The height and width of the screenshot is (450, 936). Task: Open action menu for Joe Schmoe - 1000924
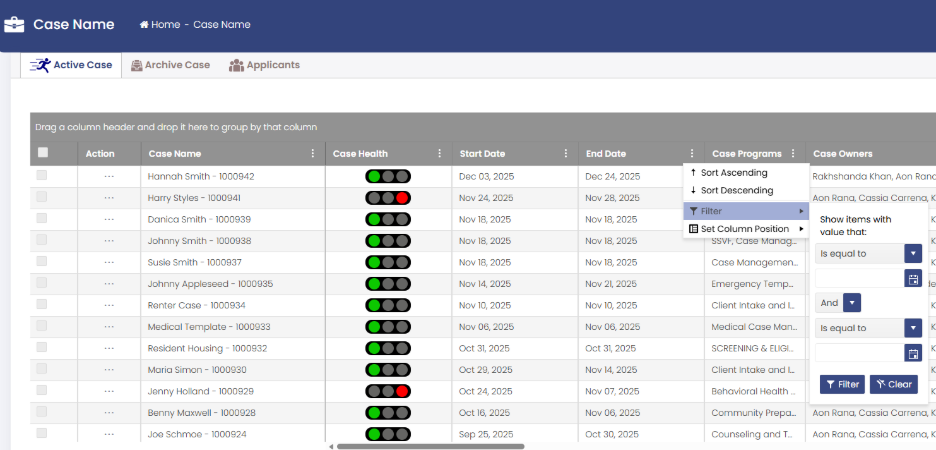[109, 434]
